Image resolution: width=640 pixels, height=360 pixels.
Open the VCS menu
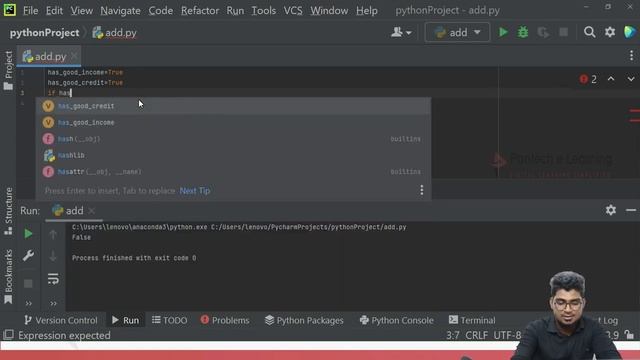(x=293, y=10)
